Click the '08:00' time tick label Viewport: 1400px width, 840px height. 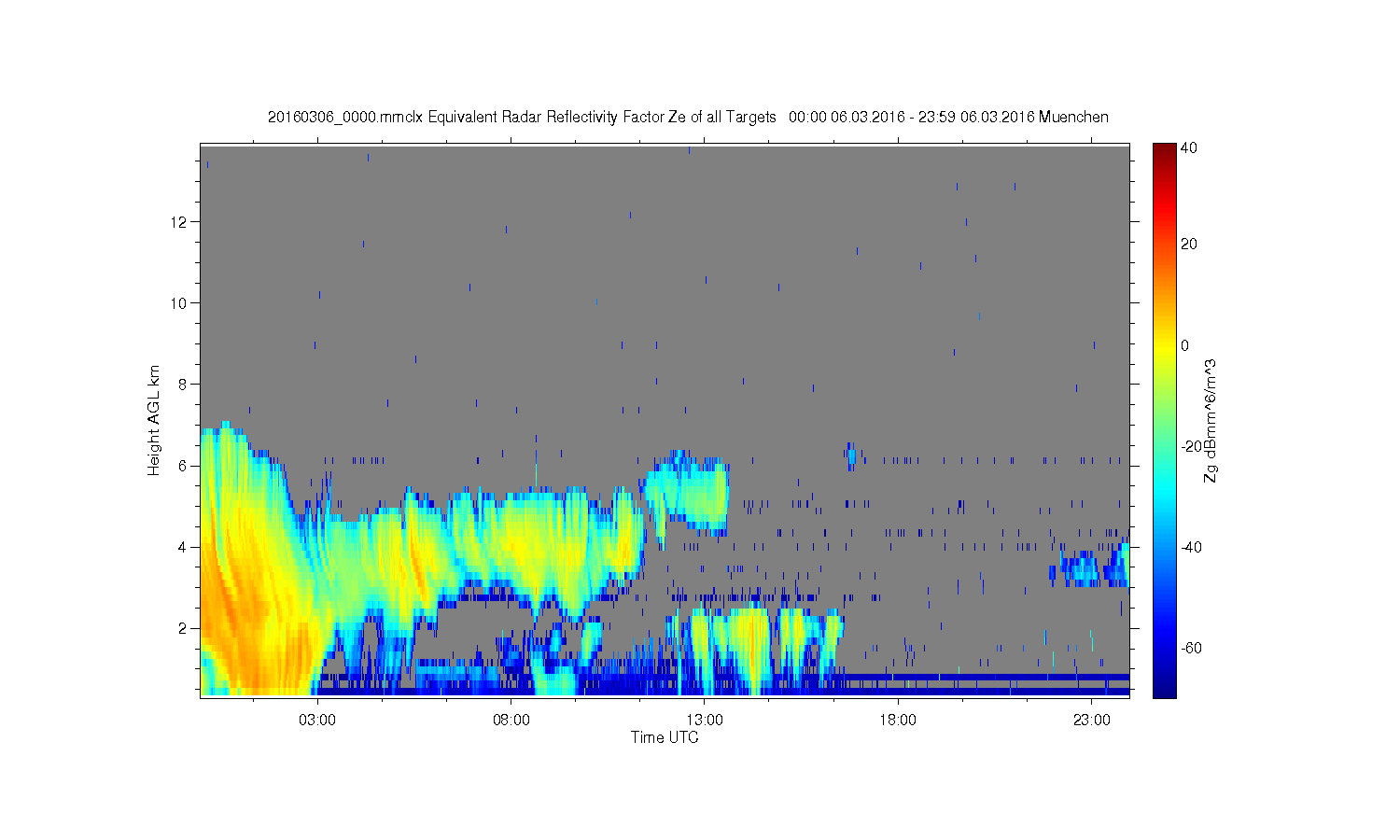pos(511,721)
